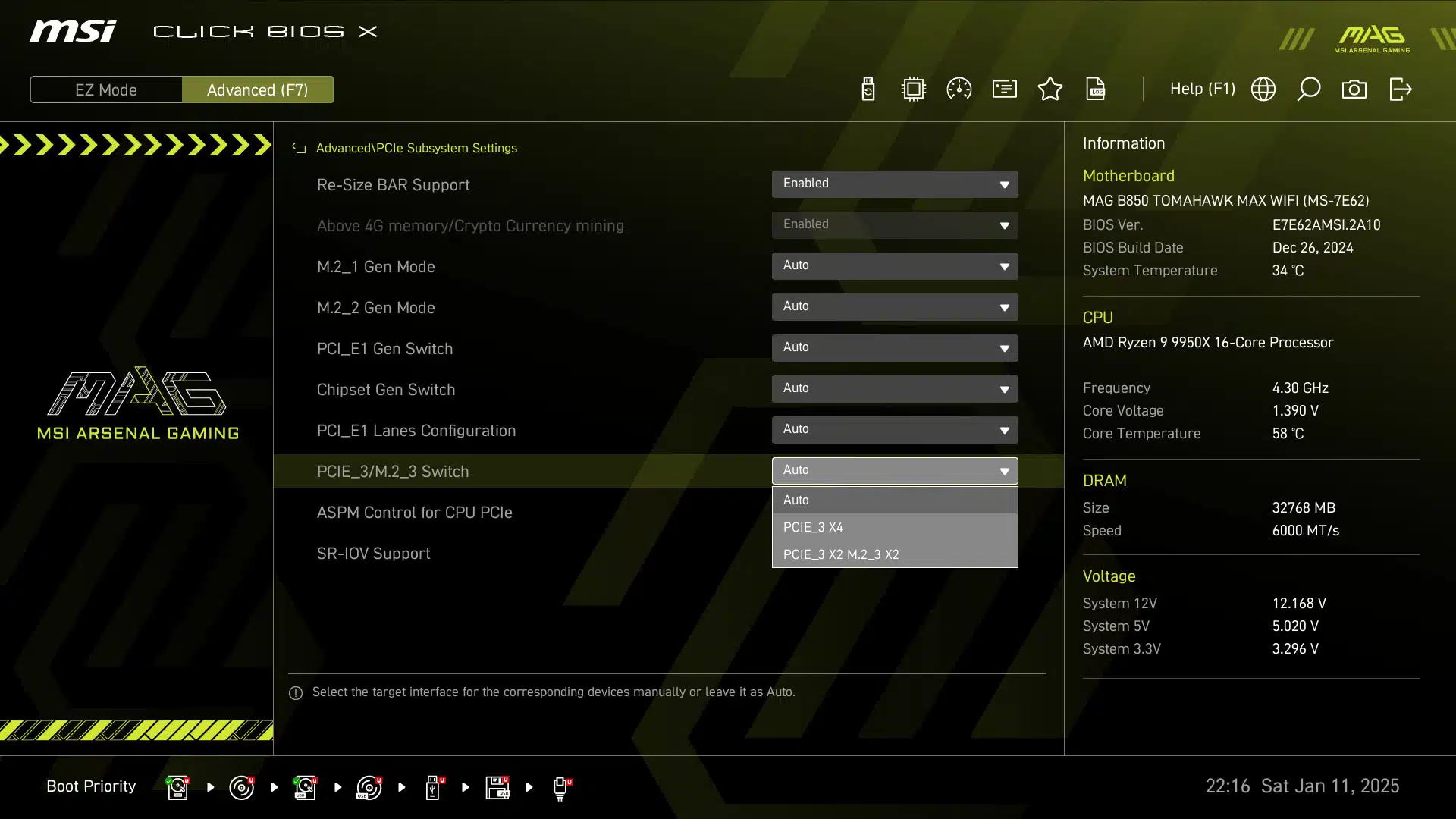Select the Advanced (F7) tab
The width and height of the screenshot is (1456, 819).
pyautogui.click(x=257, y=90)
